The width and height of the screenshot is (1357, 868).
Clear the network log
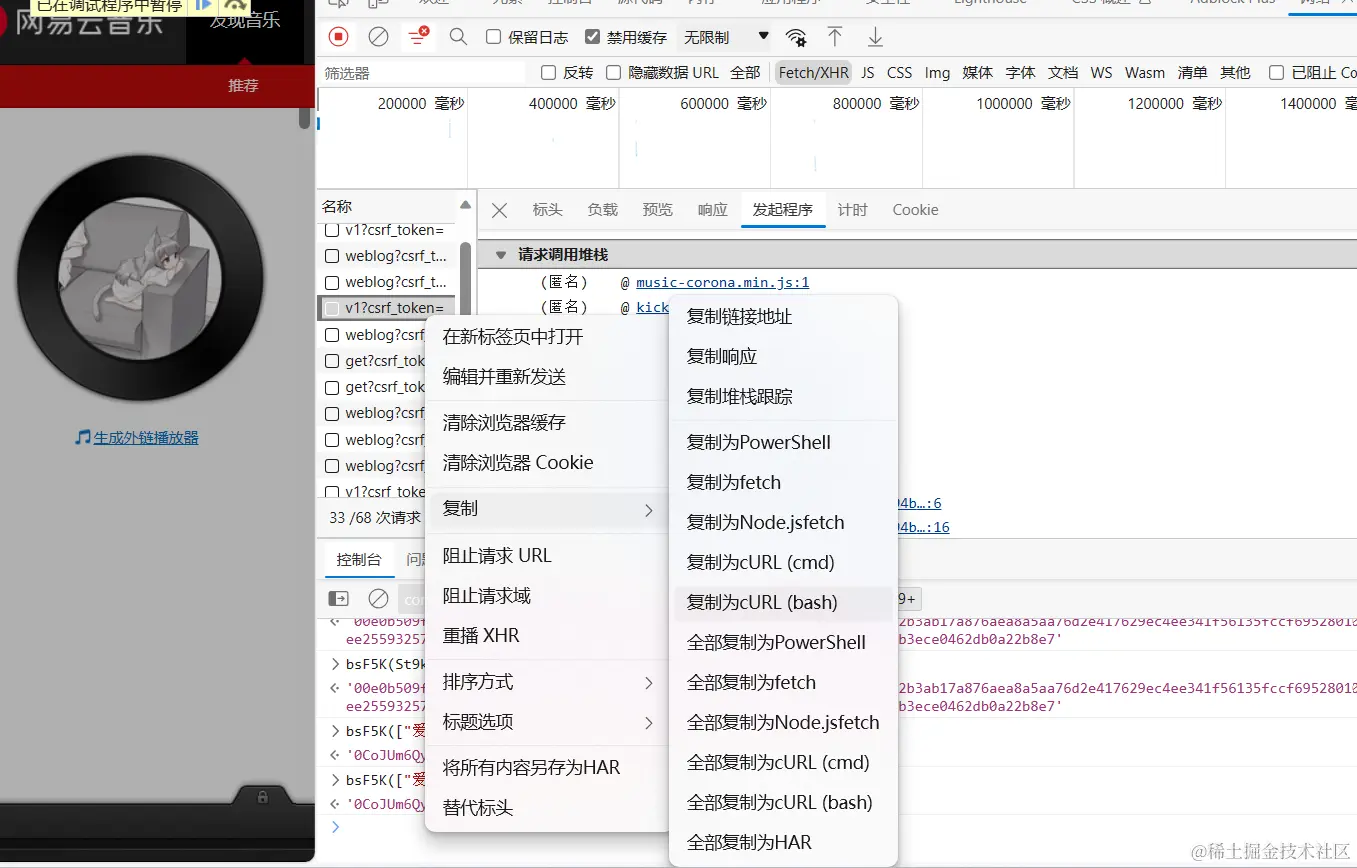pyautogui.click(x=378, y=37)
